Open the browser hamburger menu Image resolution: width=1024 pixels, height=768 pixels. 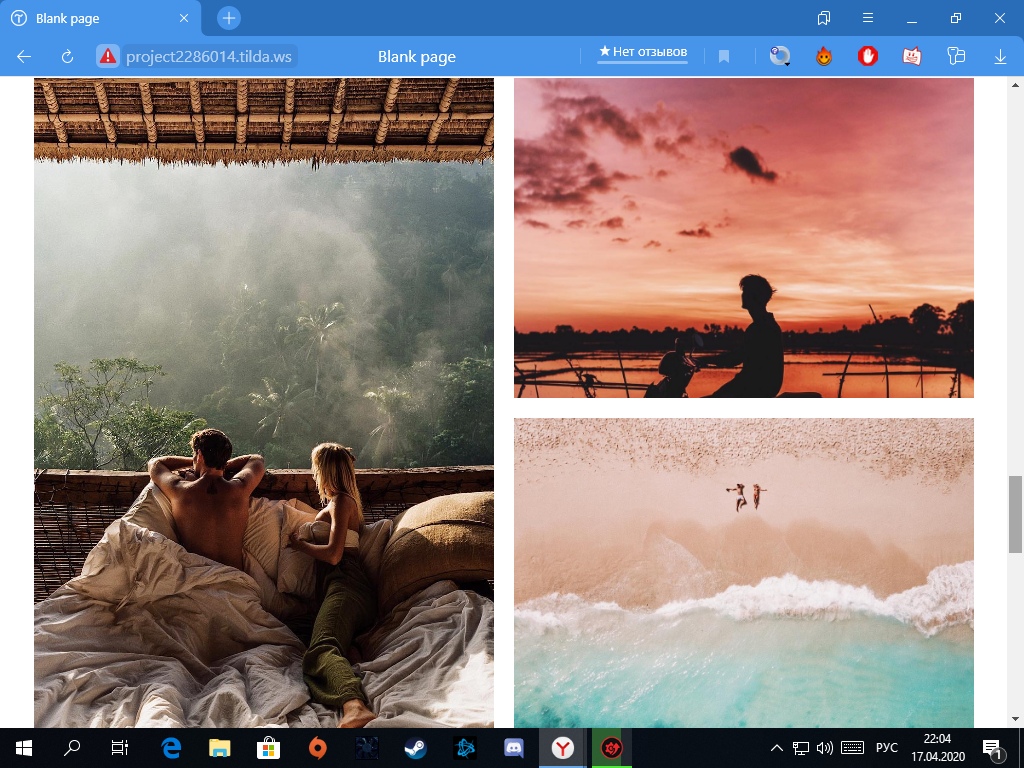point(868,18)
